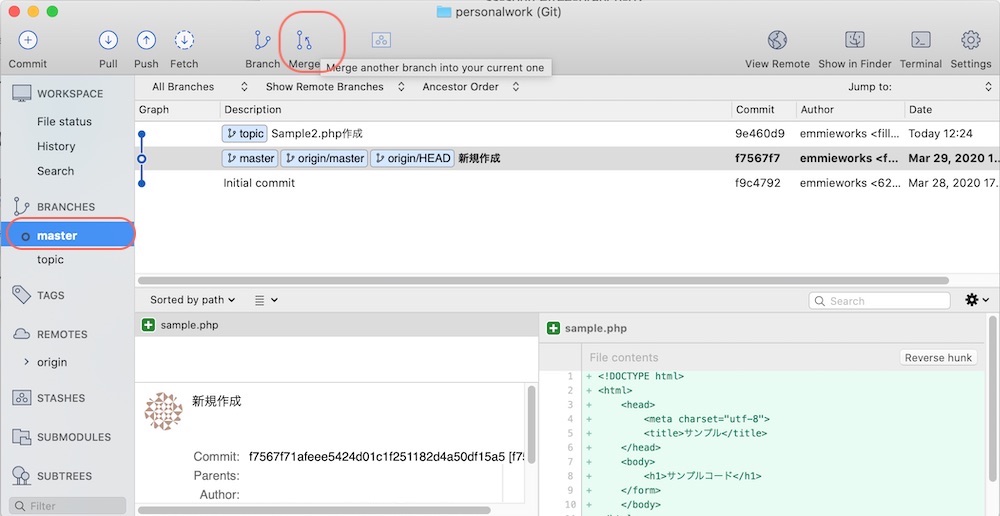The height and width of the screenshot is (516, 1000).
Task: Open the Branch tool in toolbar
Action: (x=262, y=40)
